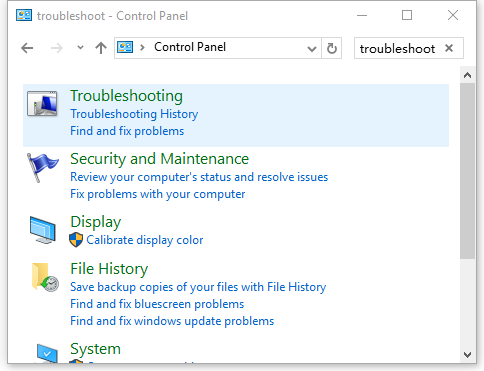Minimize the Control Panel window
484x371 pixels.
(362, 15)
